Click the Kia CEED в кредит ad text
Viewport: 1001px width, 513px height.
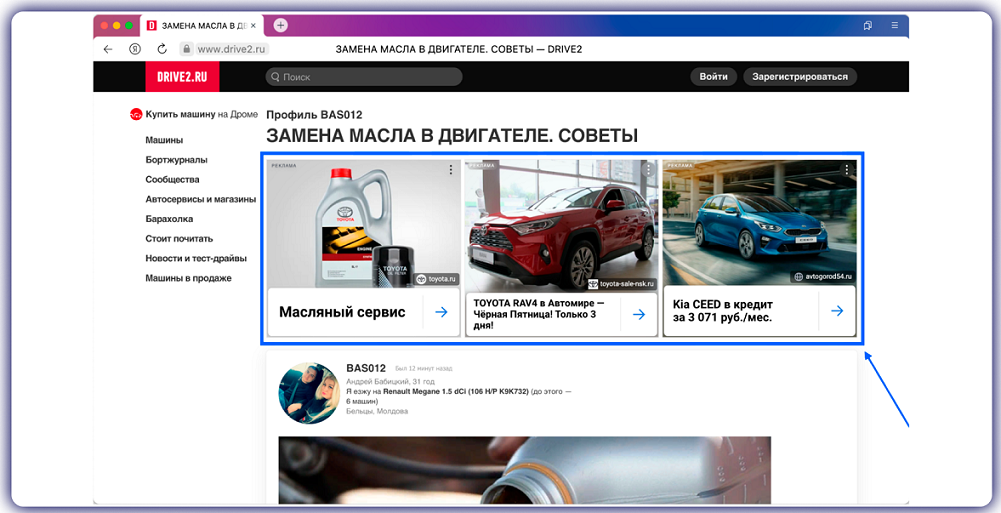(x=723, y=311)
